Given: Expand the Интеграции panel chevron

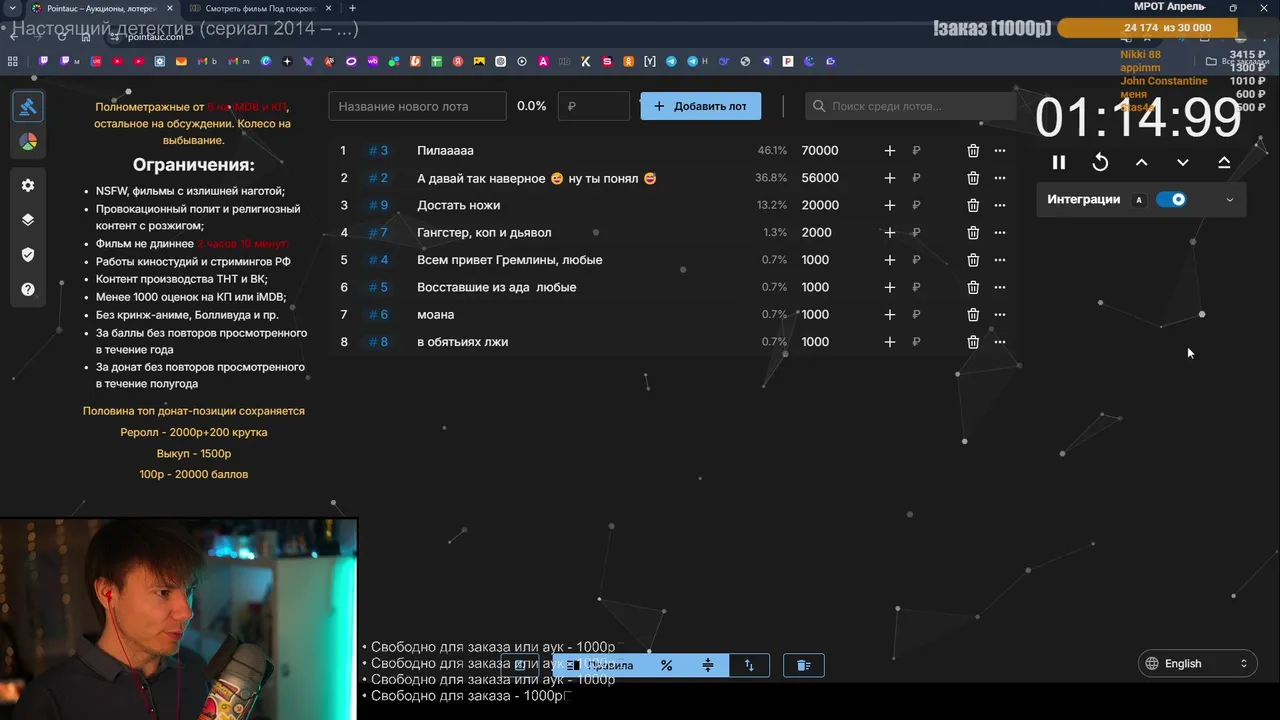Looking at the screenshot, I should 1230,200.
